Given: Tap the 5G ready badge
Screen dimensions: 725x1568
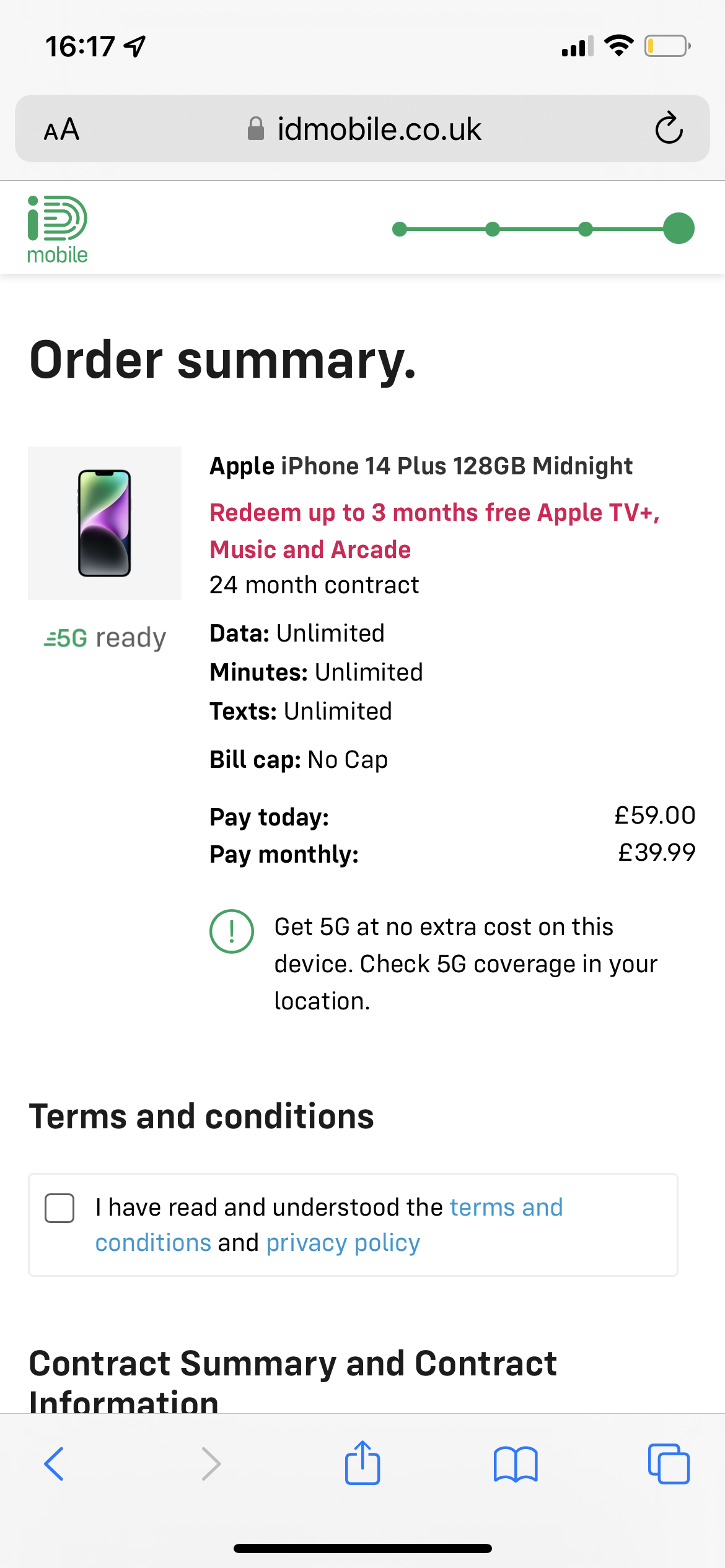Looking at the screenshot, I should point(105,638).
